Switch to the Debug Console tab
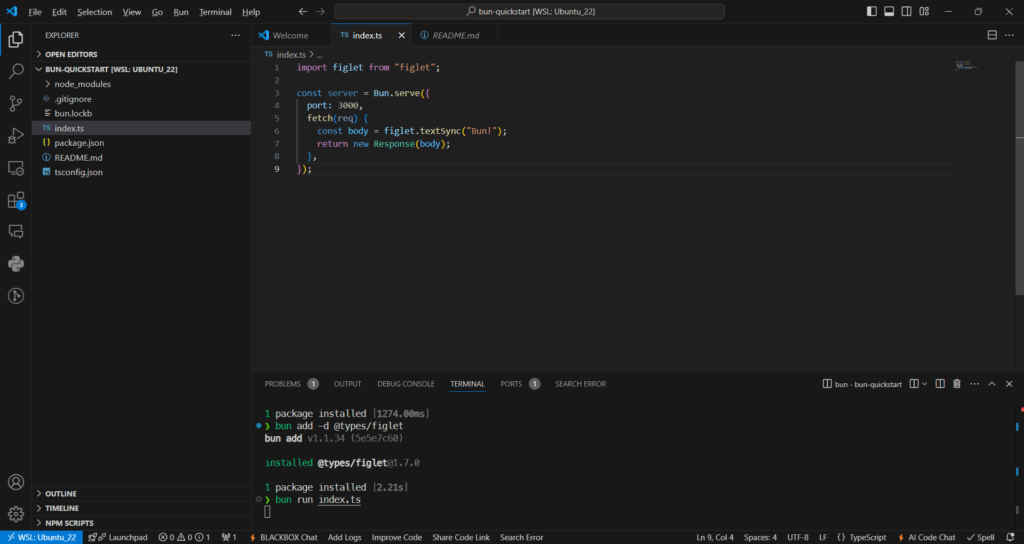 pyautogui.click(x=406, y=384)
